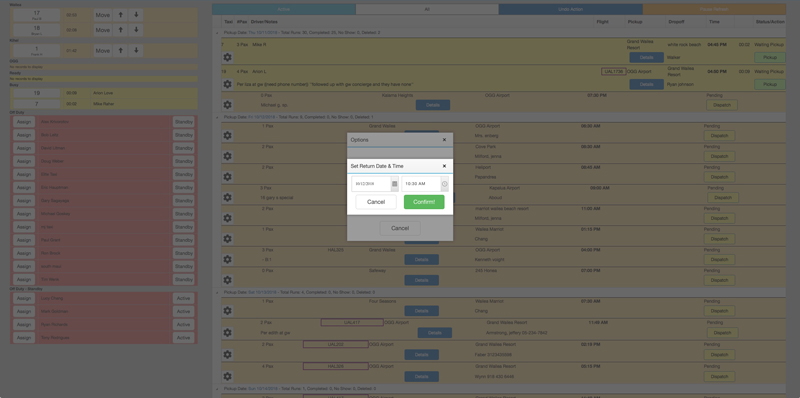
Task: Set Tony Rodrigues to Active
Action: pos(183,338)
